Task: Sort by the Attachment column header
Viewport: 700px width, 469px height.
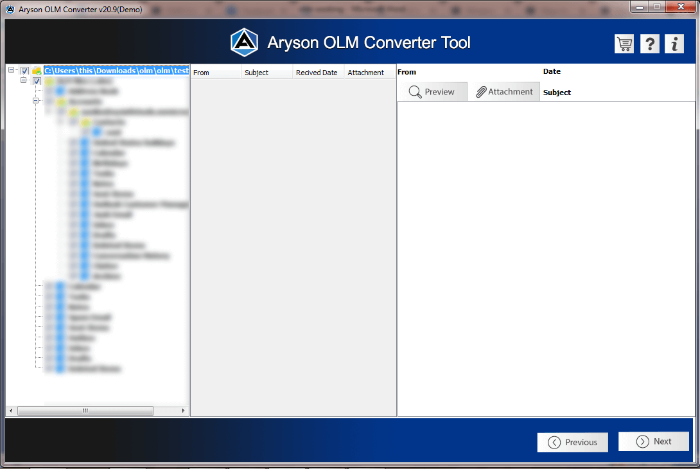Action: point(370,72)
